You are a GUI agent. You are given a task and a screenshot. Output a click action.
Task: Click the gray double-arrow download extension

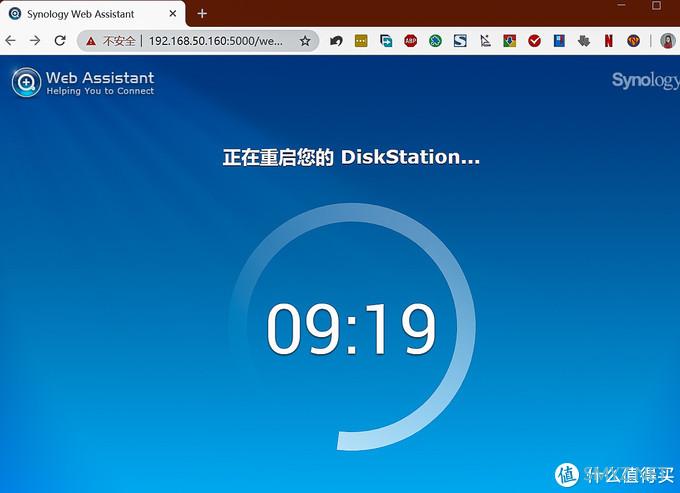pos(584,41)
